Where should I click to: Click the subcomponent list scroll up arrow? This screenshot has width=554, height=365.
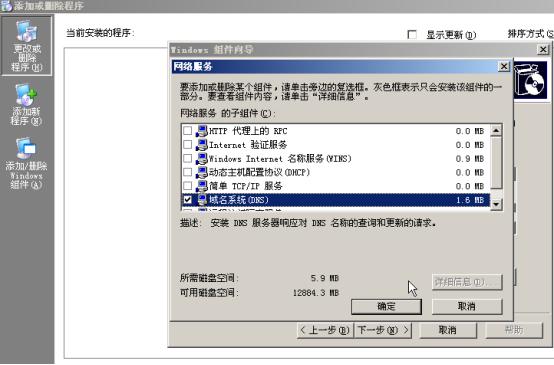(x=496, y=131)
